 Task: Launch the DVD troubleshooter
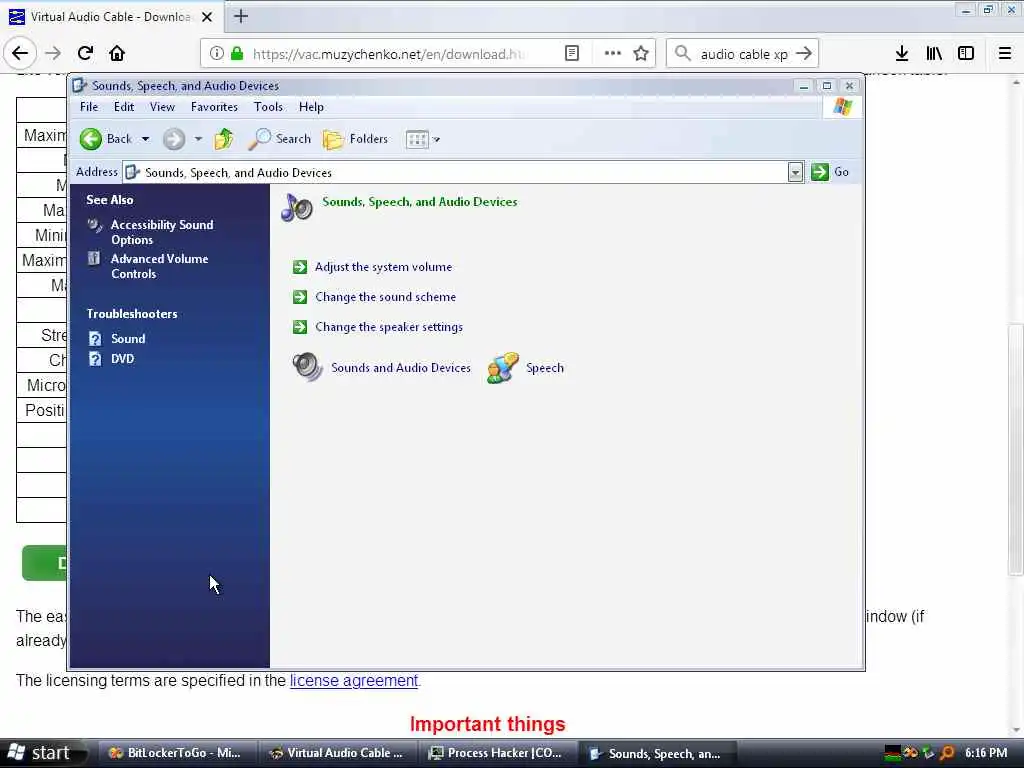[x=122, y=359]
